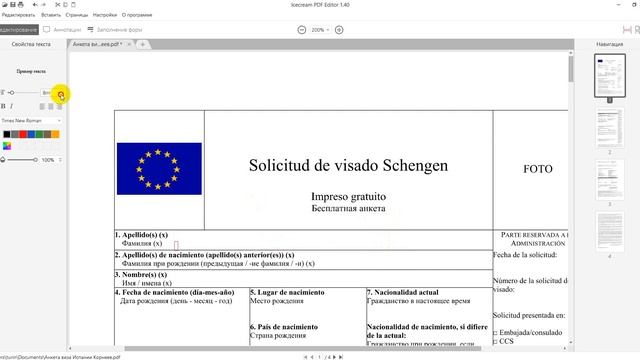
Task: Open the Вставить menu
Action: (x=51, y=15)
